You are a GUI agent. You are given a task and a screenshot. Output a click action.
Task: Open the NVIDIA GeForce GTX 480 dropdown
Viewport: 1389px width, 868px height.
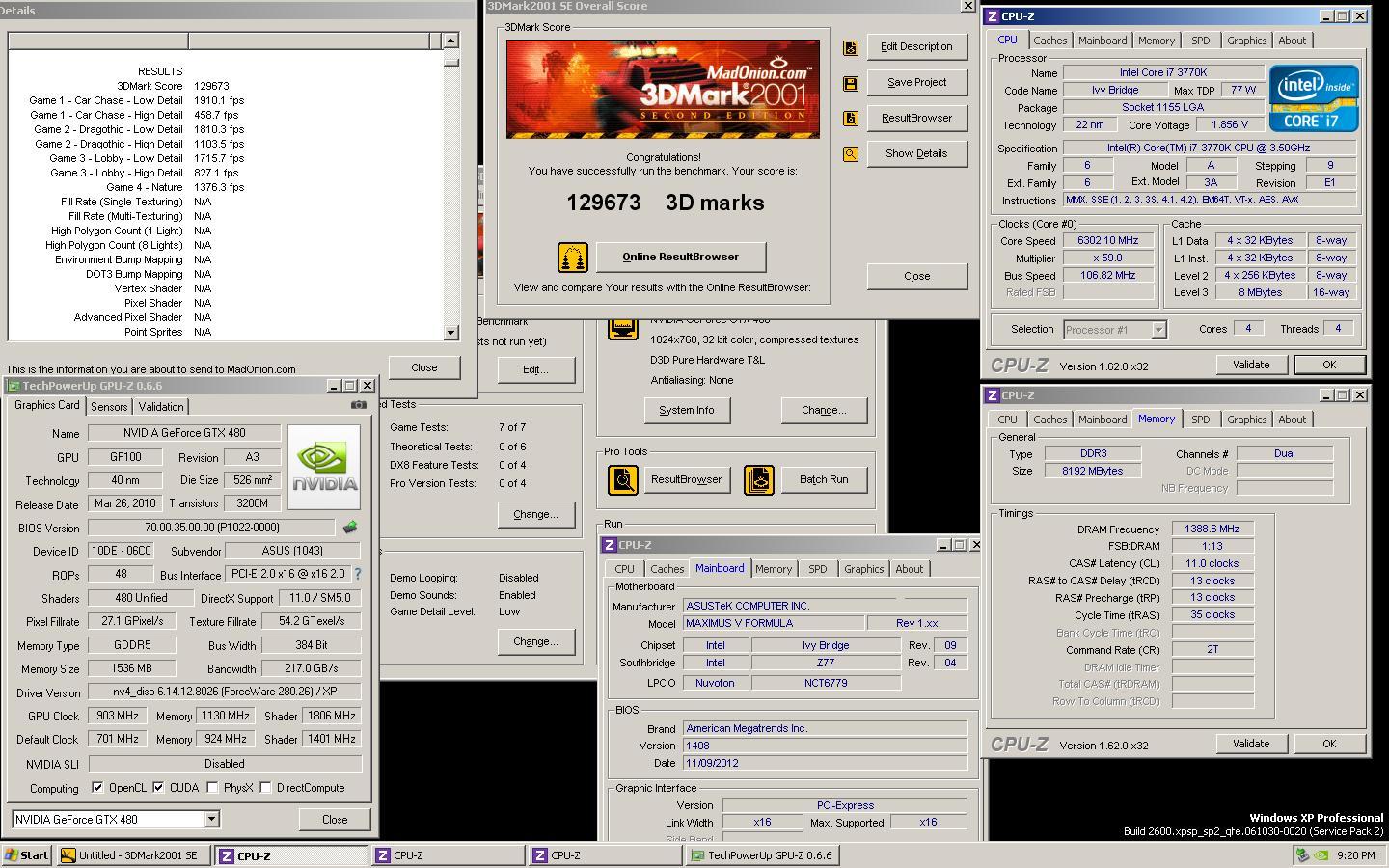point(211,820)
